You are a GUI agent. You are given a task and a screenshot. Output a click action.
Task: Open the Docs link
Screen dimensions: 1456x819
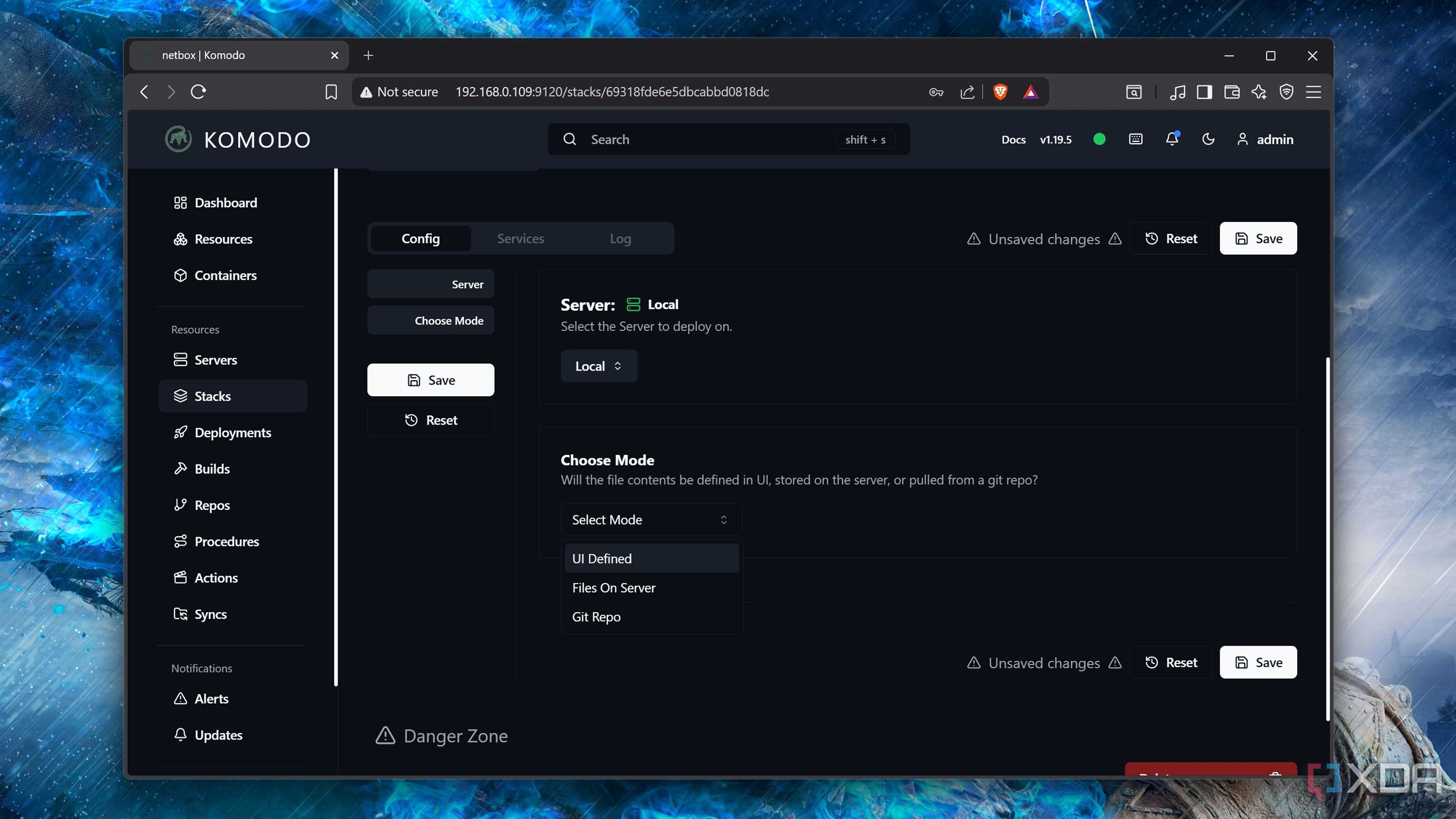click(1014, 140)
